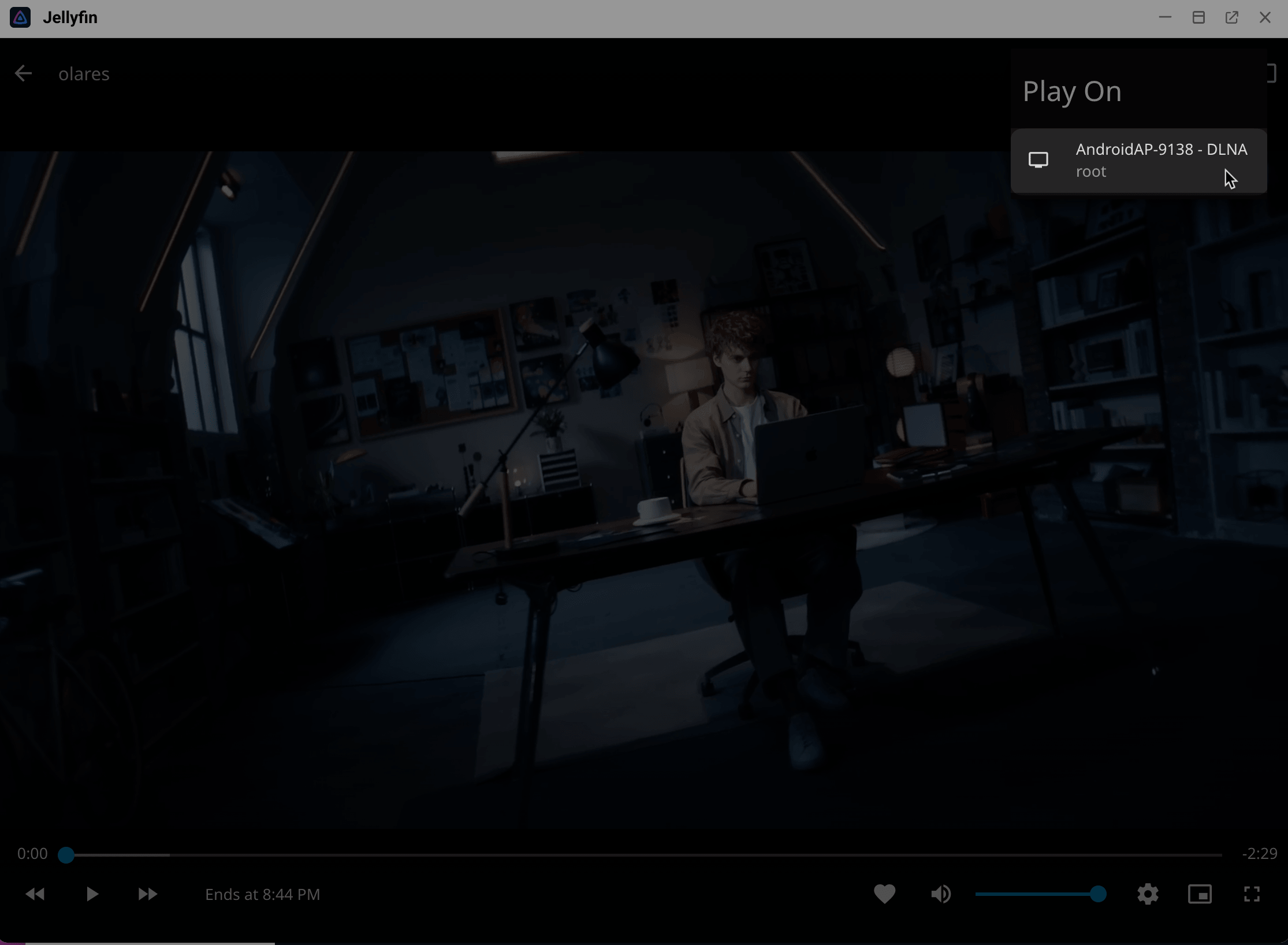Click the Jellyfin app logo in the title bar
The image size is (1288, 945).
coord(20,18)
